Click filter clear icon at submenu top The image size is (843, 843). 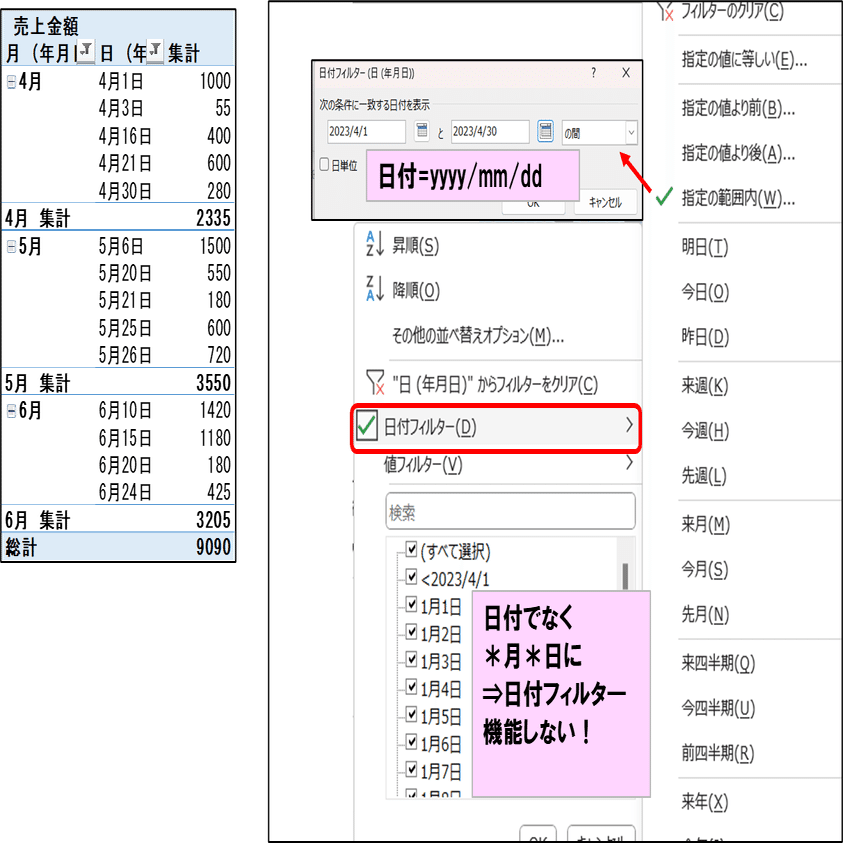point(666,11)
